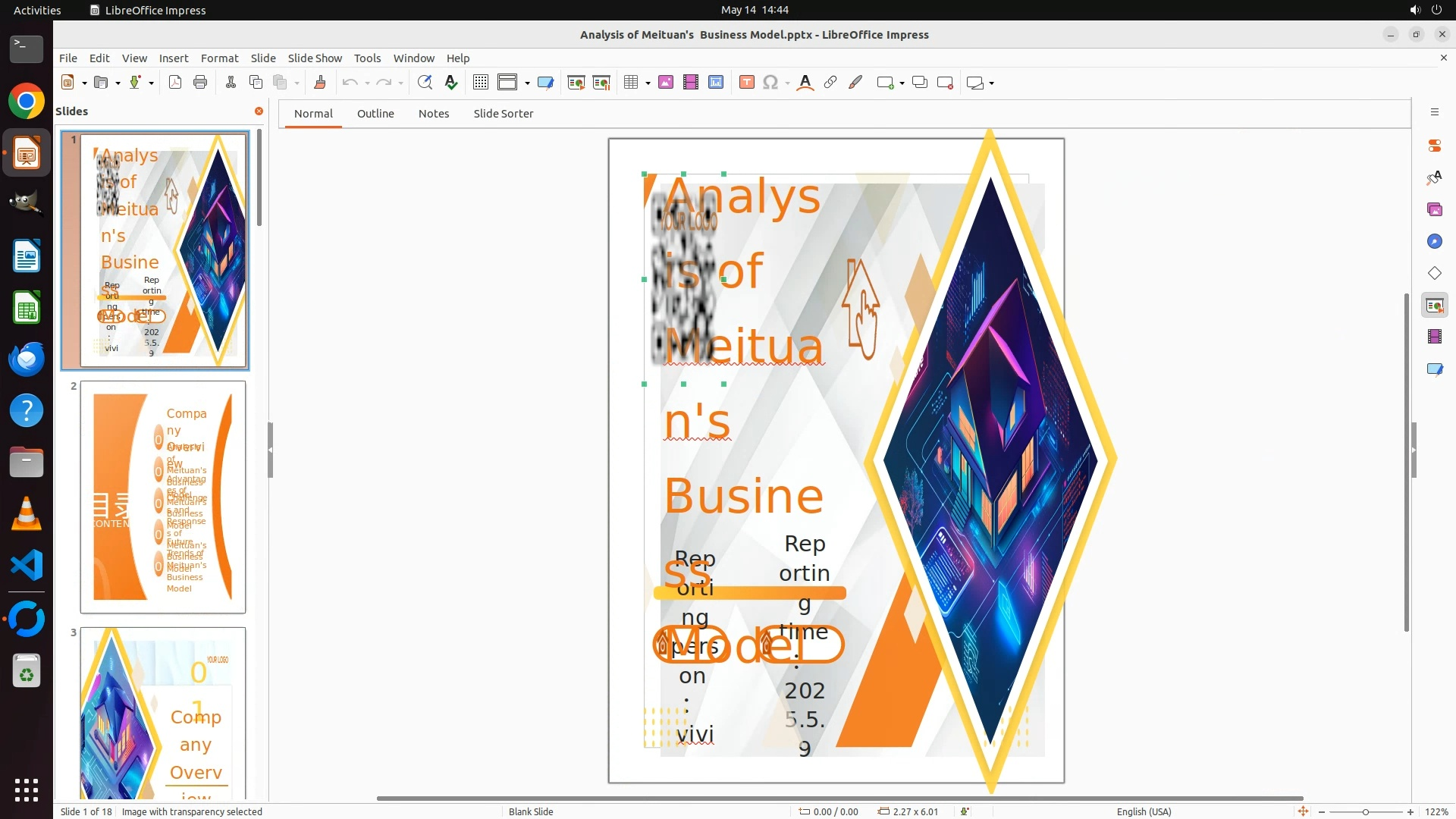Expand the Insert Table dropdown arrow
Screen dimensions: 1456x819
(x=648, y=83)
